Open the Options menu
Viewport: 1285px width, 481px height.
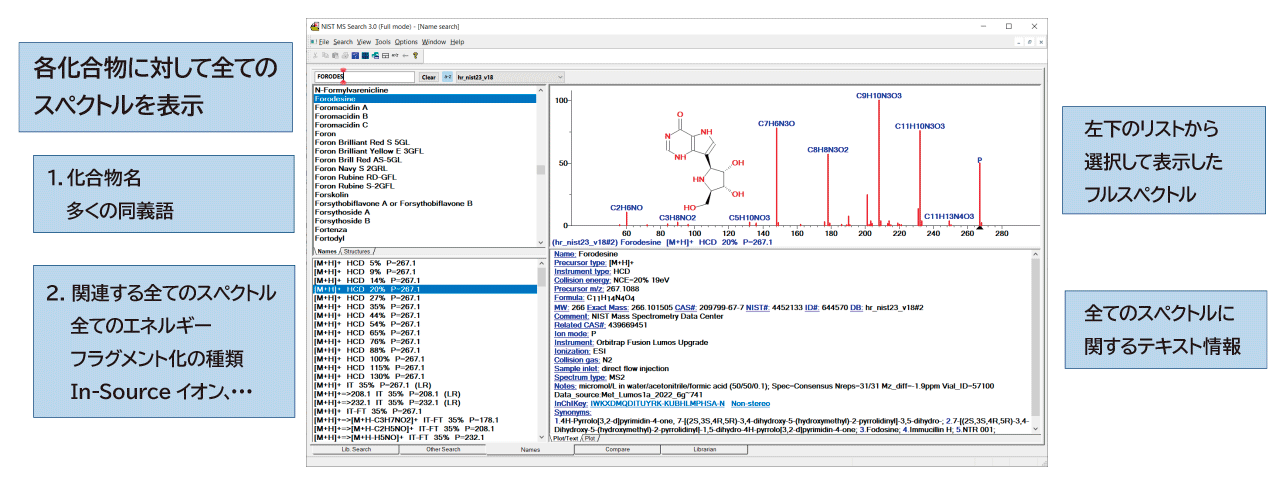(406, 42)
